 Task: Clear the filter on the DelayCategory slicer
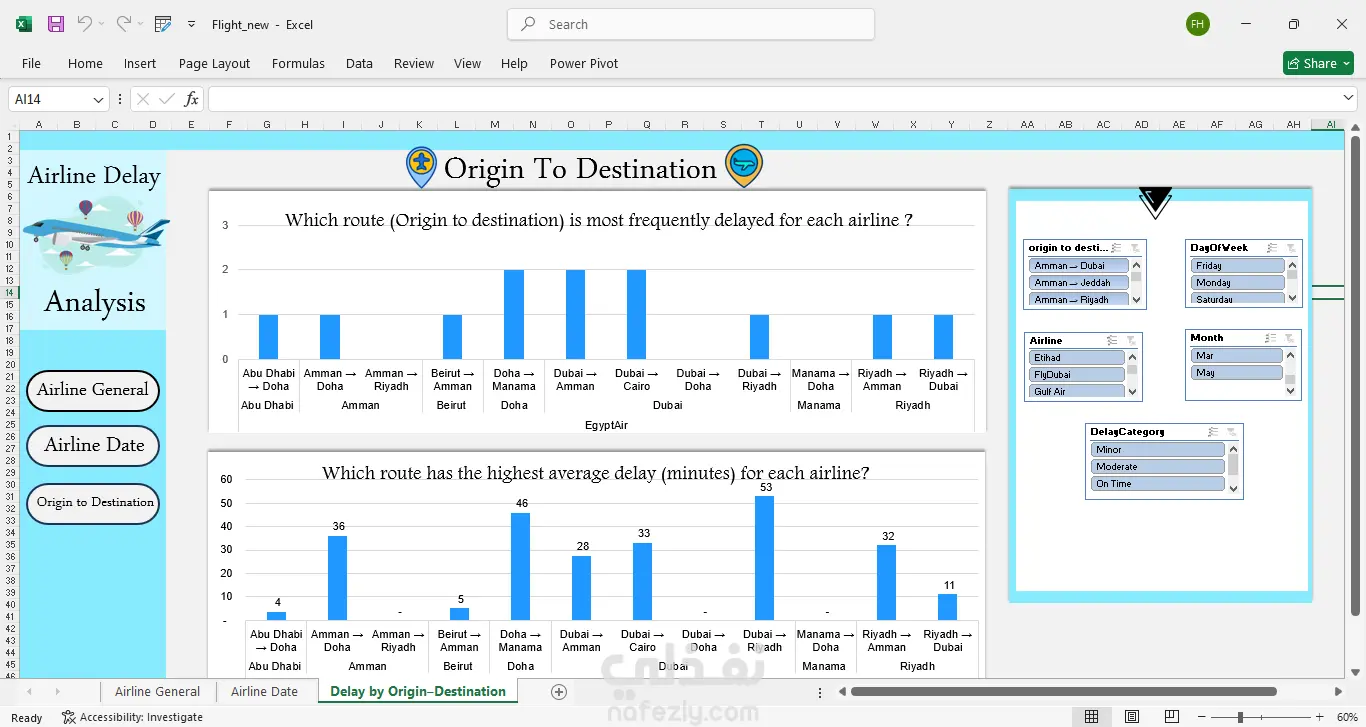click(1232, 432)
